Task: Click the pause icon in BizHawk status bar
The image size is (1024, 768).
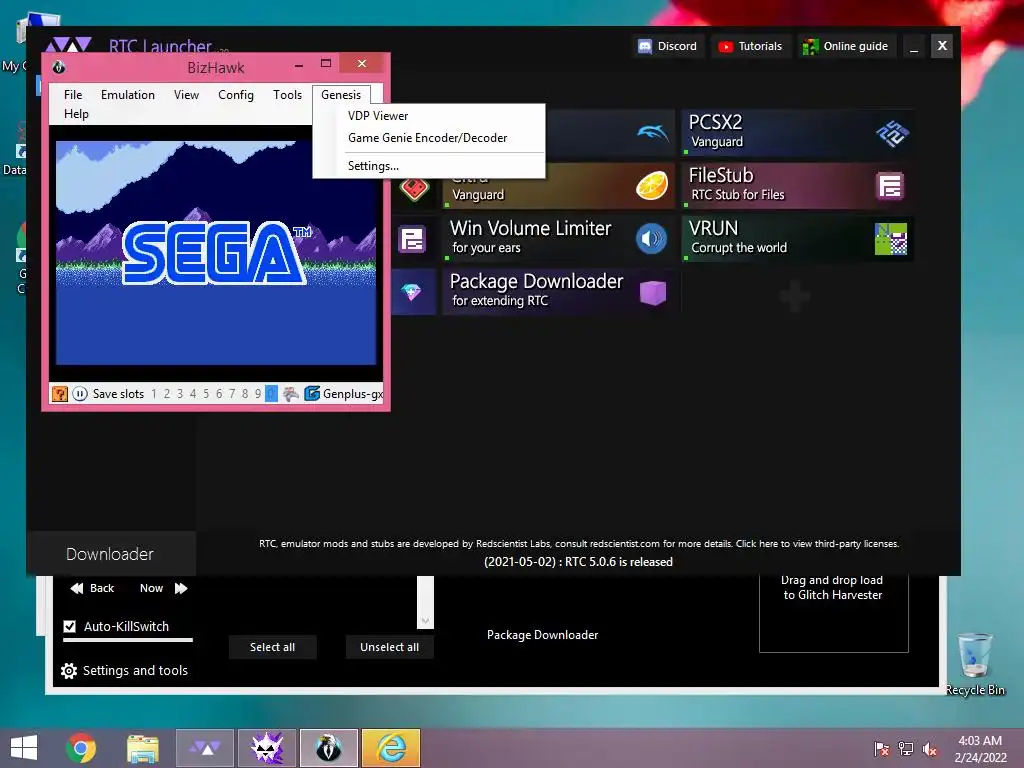Action: pos(80,394)
